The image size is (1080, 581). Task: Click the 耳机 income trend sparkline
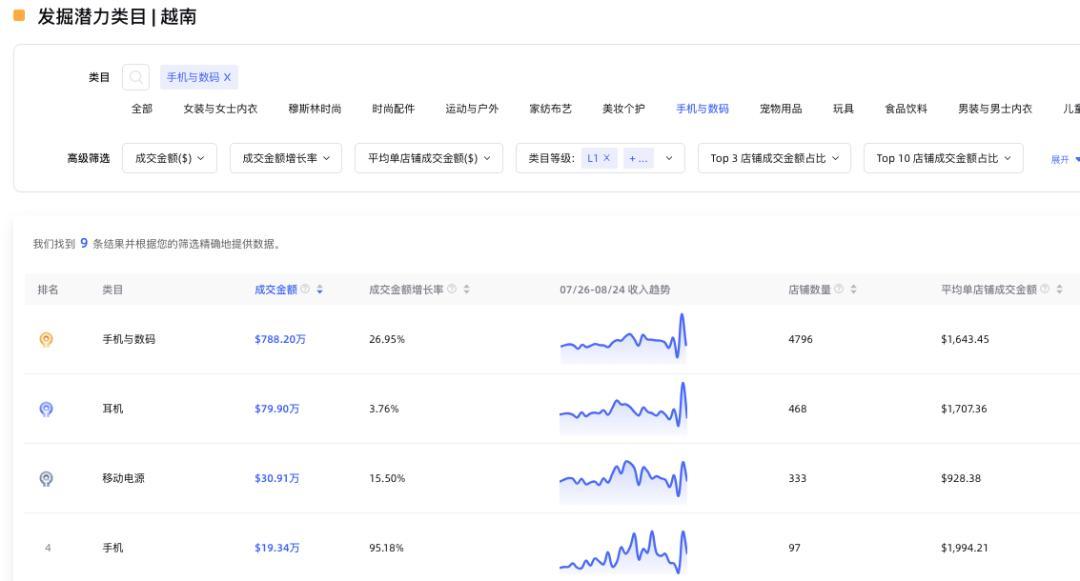click(623, 408)
